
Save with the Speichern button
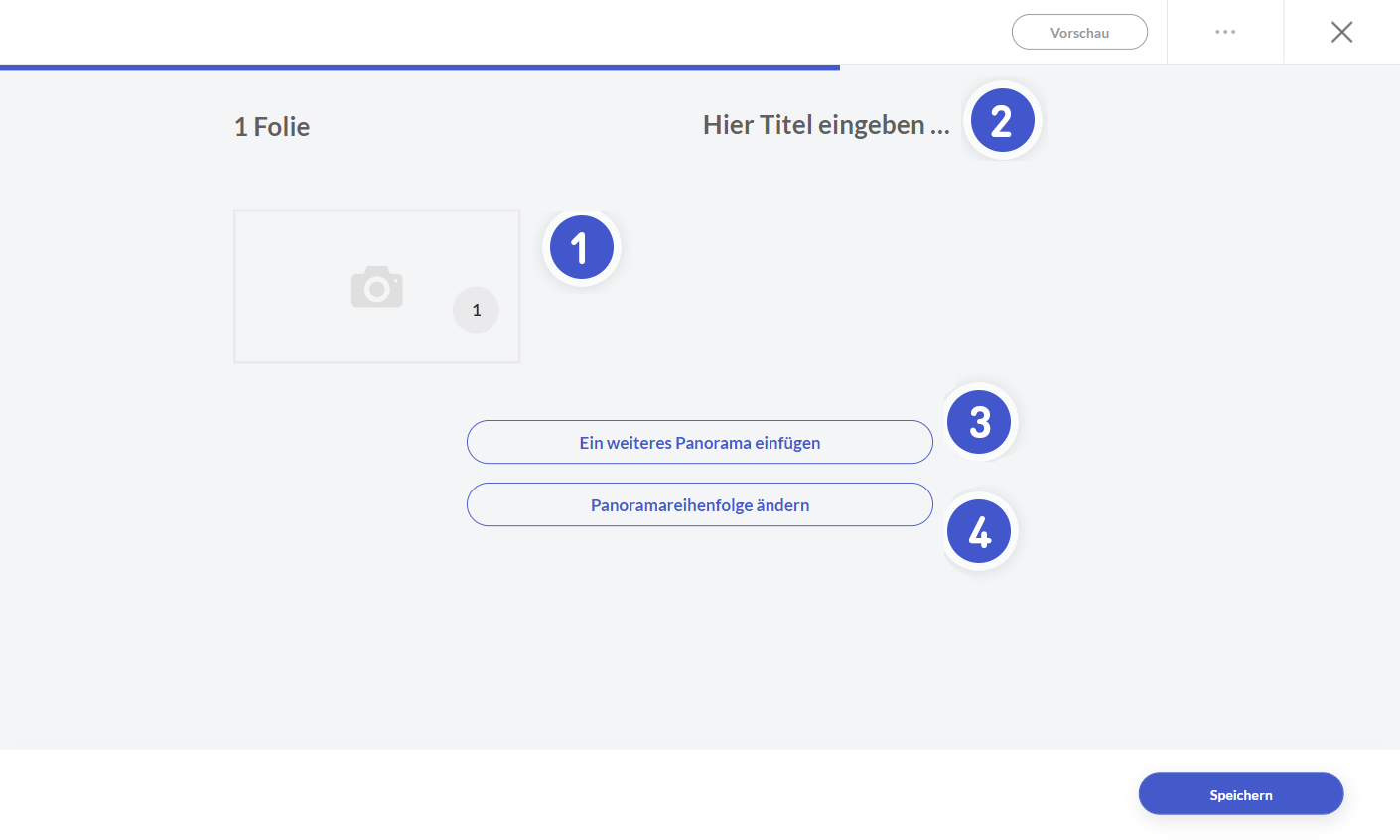coord(1240,794)
